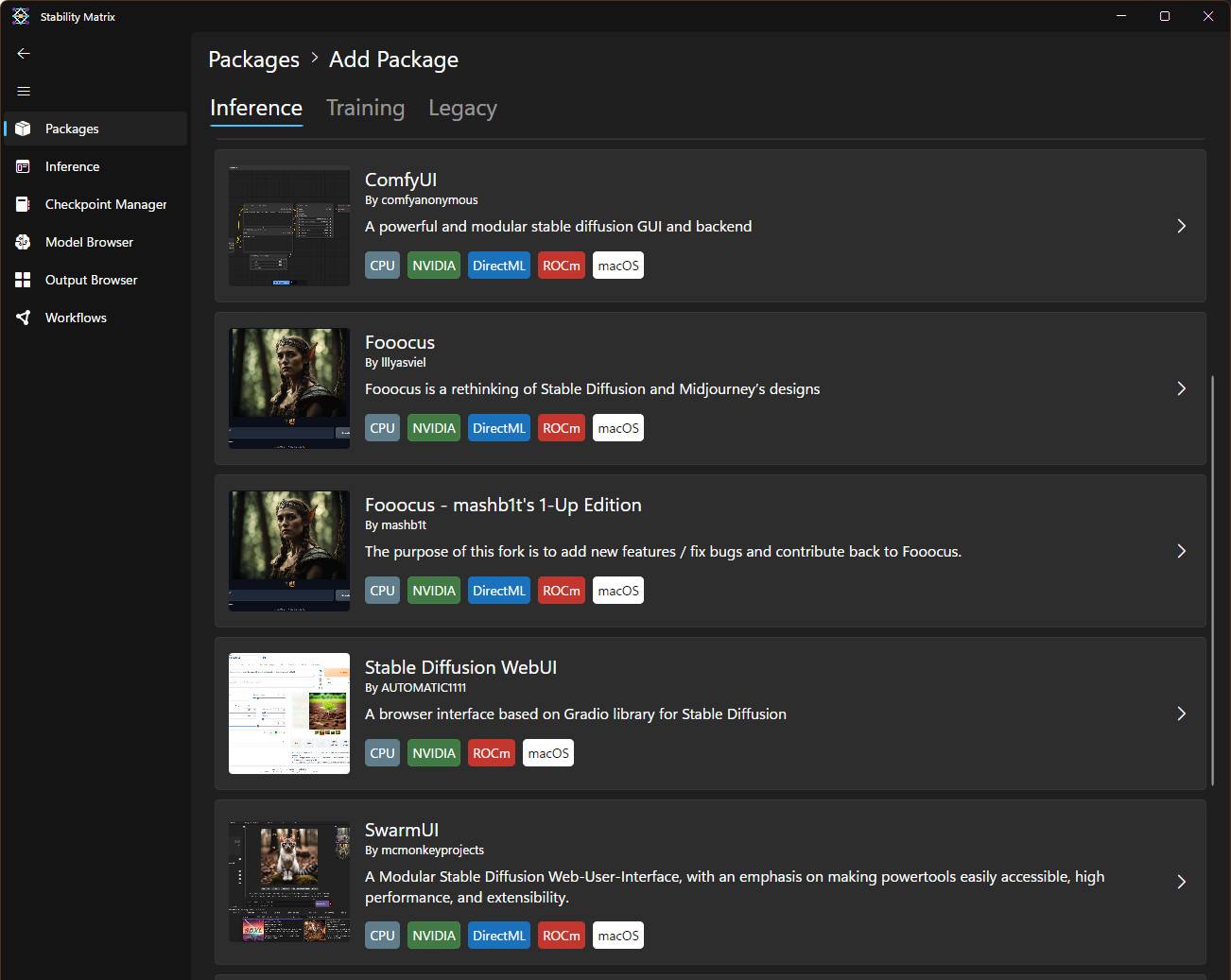Click the Fooocus - mashb1t's 1-Up Edition title
This screenshot has height=980, width=1231.
(x=503, y=505)
